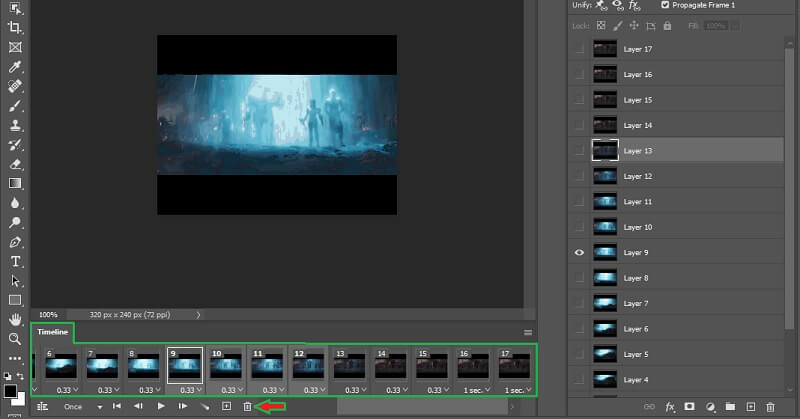This screenshot has width=800, height=419.
Task: Select the Eyedropper tool
Action: pyautogui.click(x=15, y=66)
